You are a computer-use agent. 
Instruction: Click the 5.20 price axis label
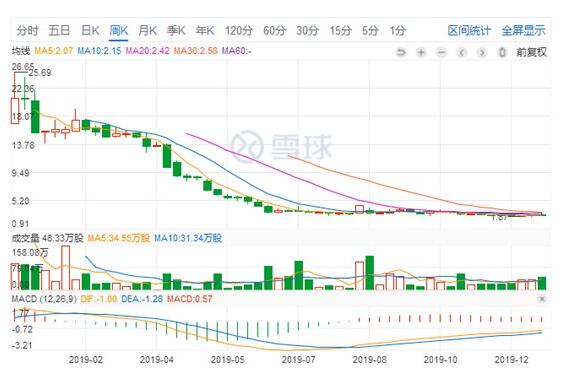click(20, 201)
